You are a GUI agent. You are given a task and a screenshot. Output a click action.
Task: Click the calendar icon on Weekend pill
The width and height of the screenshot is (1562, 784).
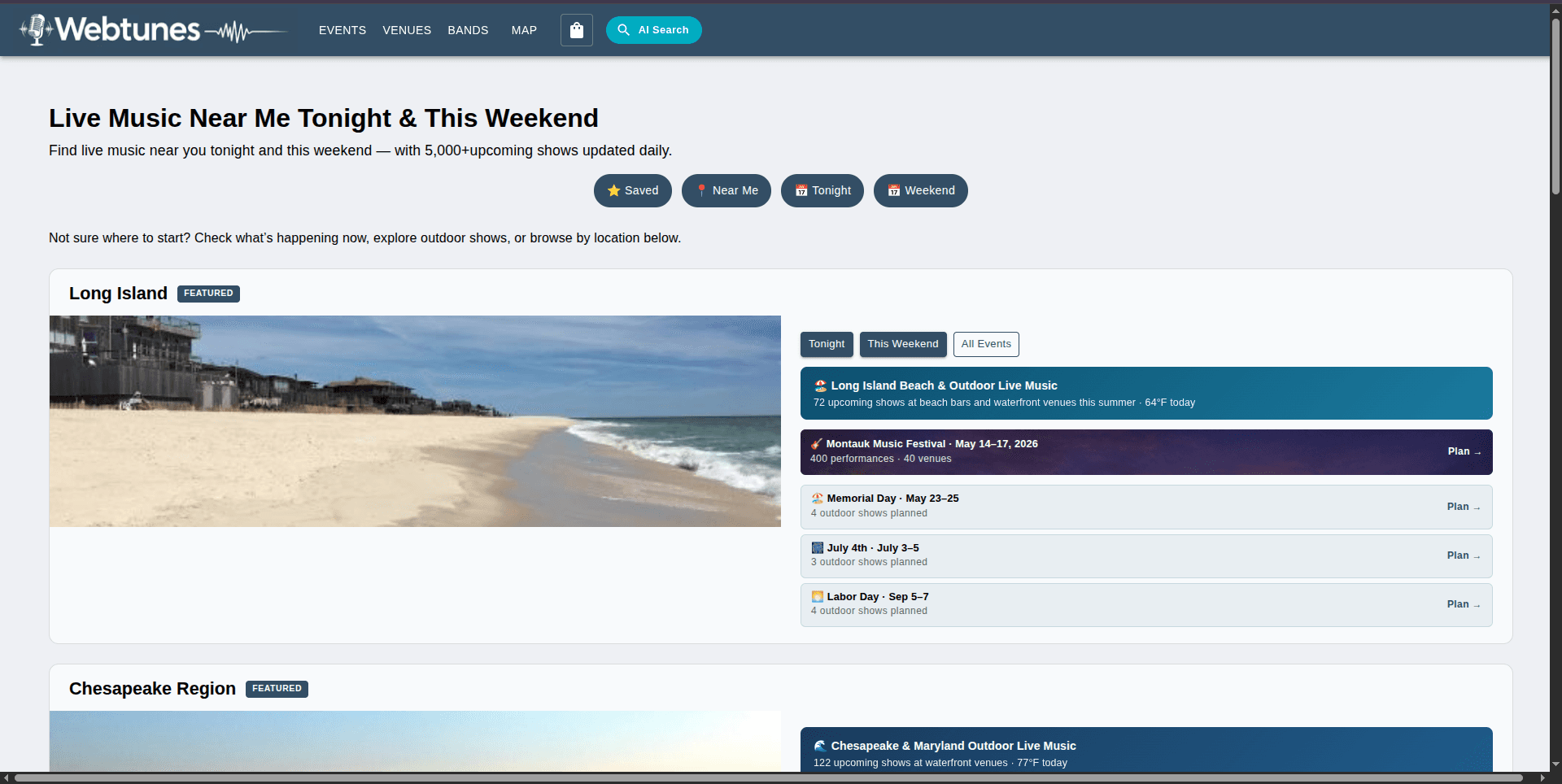coord(894,190)
